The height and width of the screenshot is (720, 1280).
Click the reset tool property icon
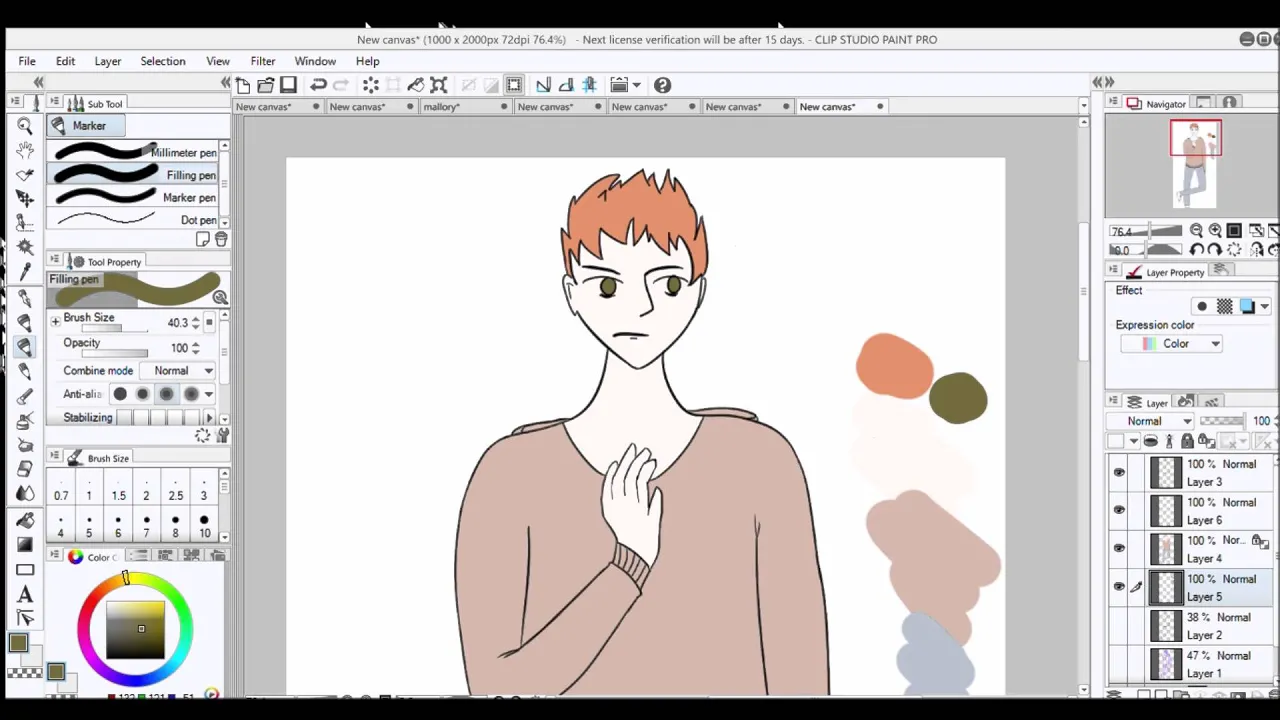(x=203, y=436)
